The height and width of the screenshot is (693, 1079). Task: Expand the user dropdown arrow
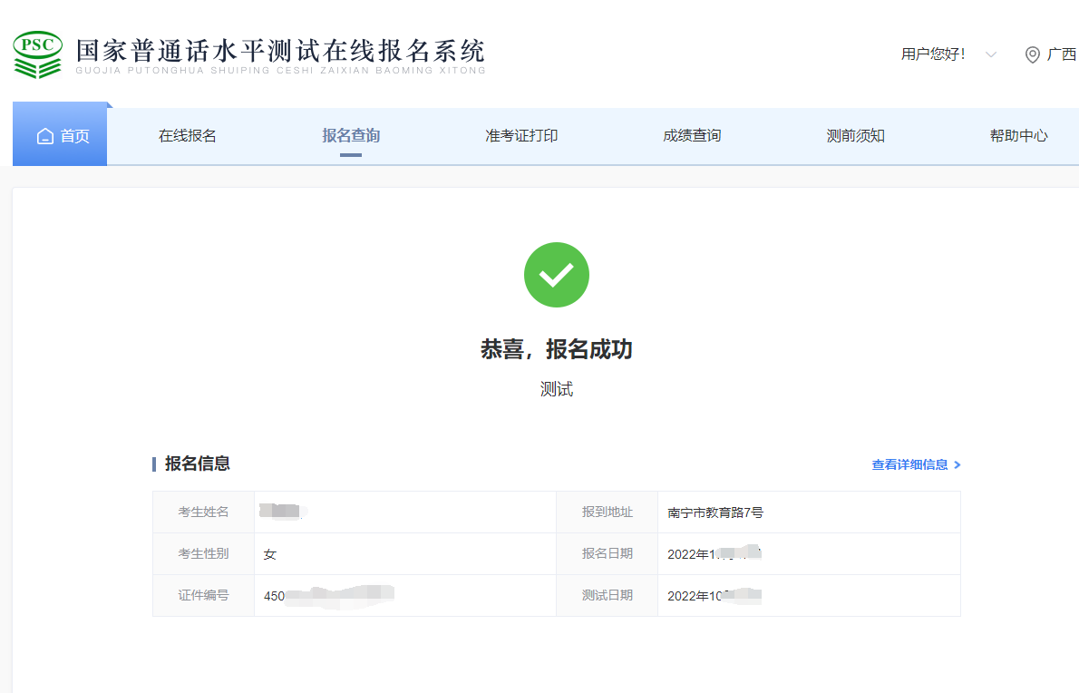(x=990, y=55)
